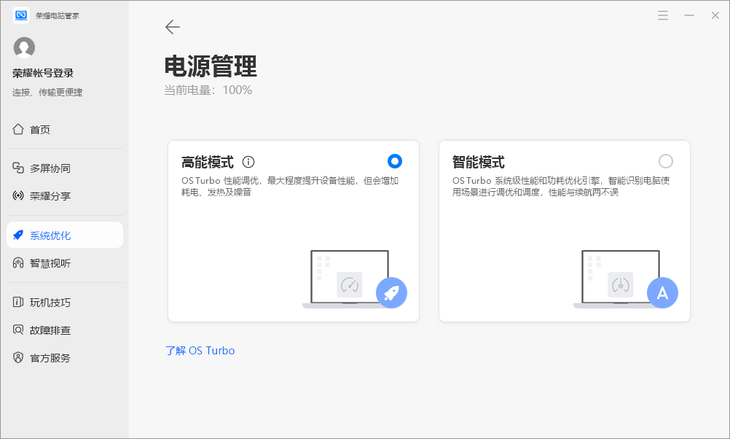Open 玩机技巧 sidebar item

click(65, 302)
